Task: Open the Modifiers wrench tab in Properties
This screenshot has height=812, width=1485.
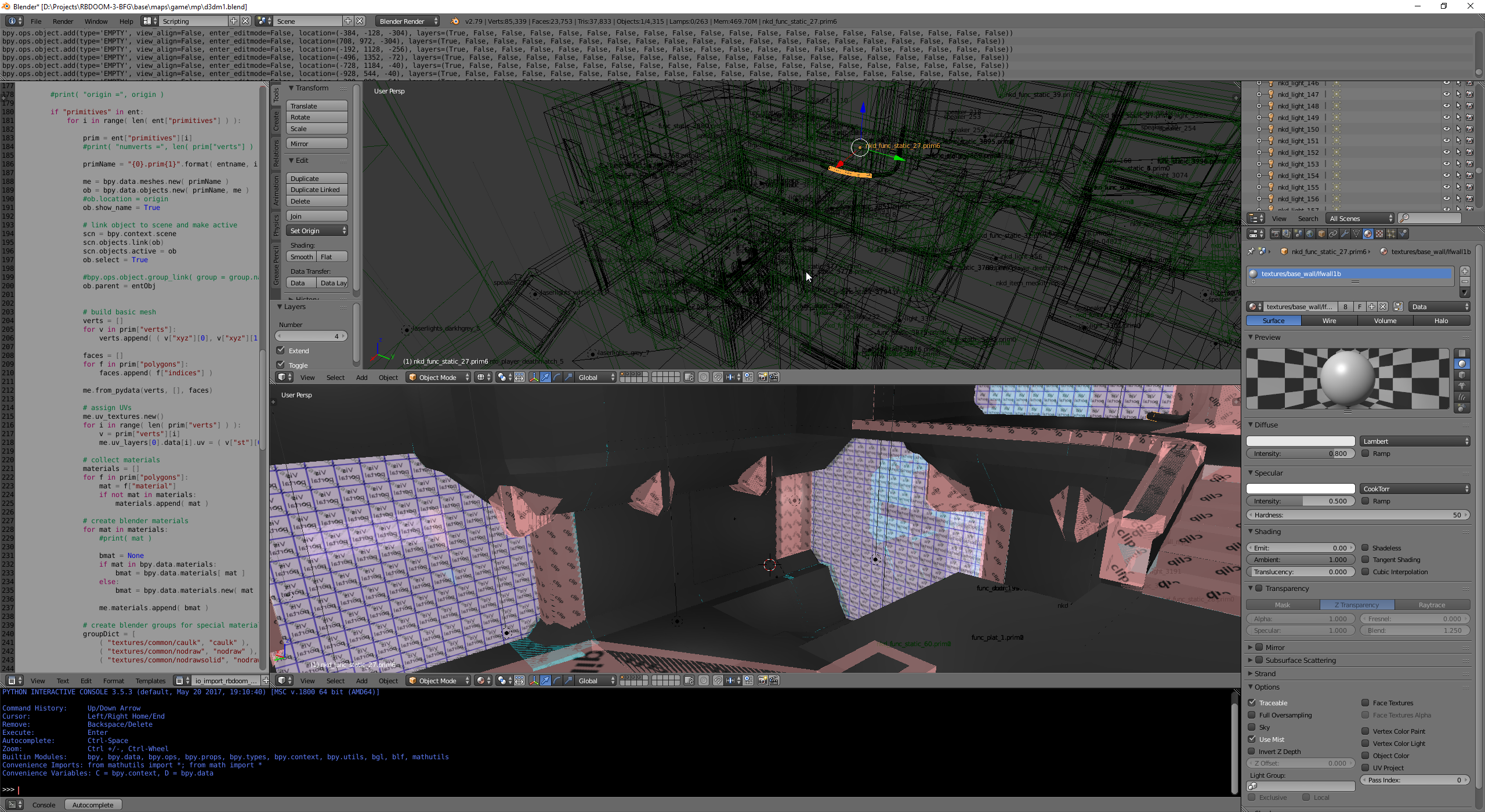Action: 1345,234
